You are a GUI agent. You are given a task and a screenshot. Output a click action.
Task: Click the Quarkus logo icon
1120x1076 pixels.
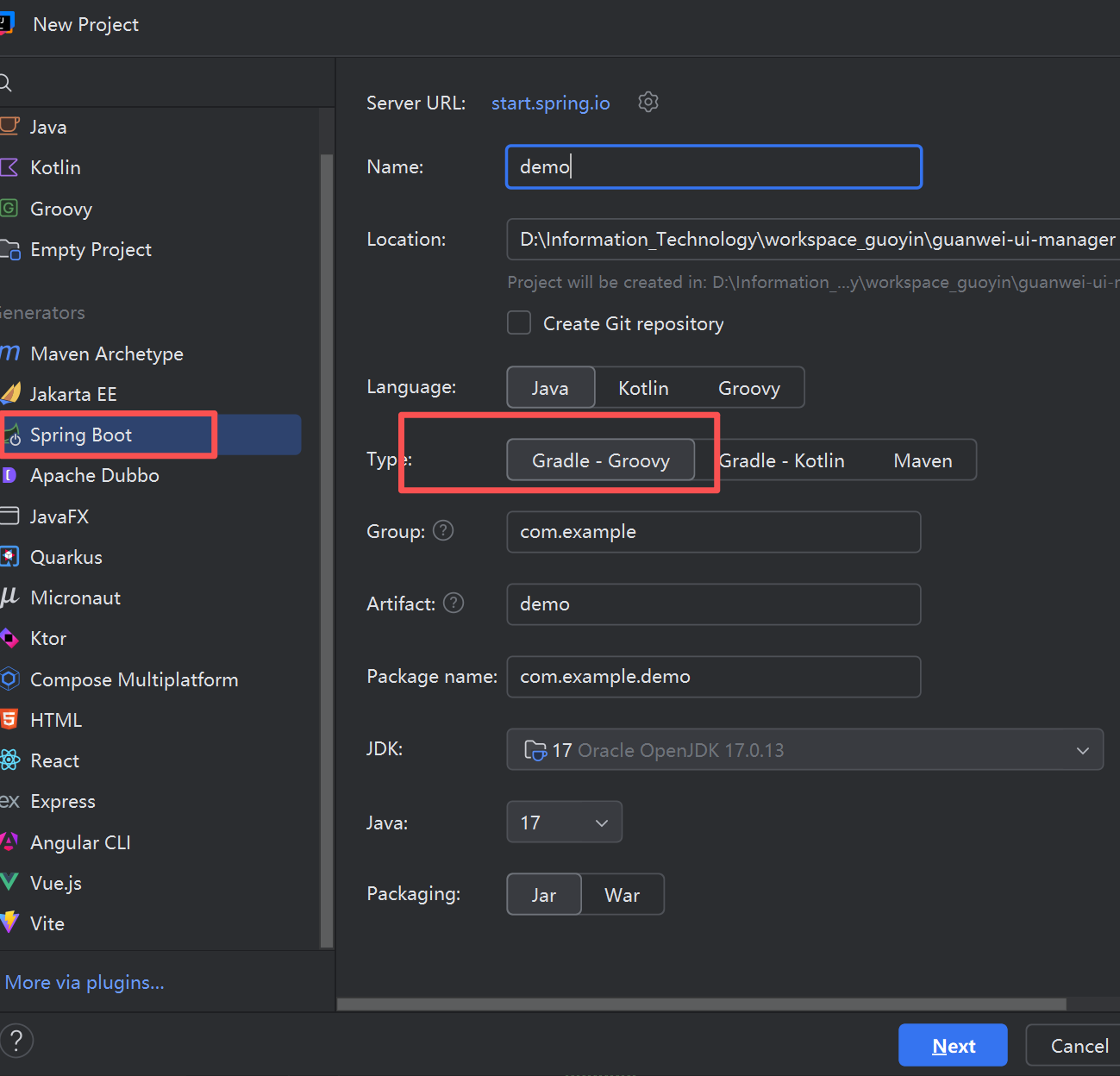point(9,557)
